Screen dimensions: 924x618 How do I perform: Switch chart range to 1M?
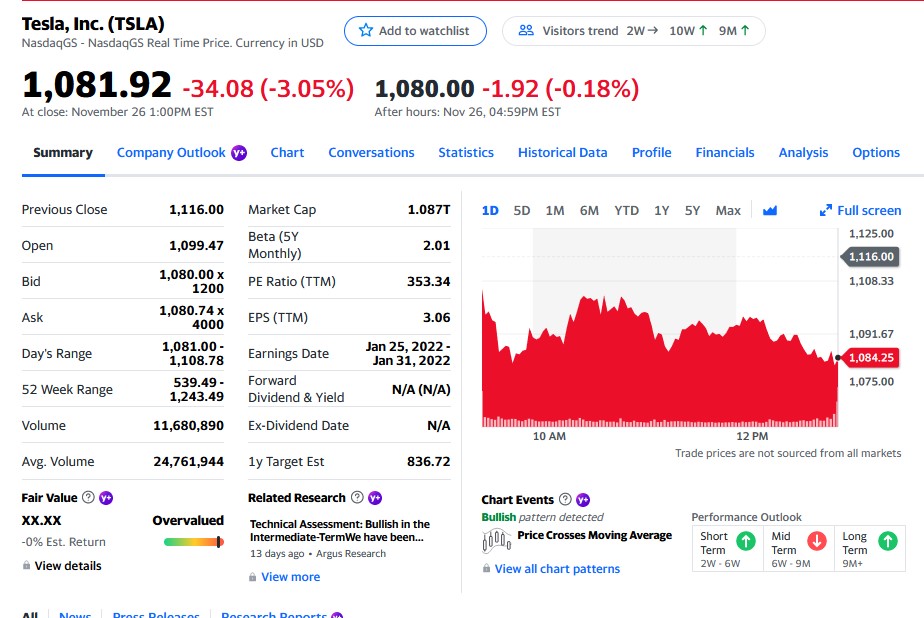click(555, 210)
